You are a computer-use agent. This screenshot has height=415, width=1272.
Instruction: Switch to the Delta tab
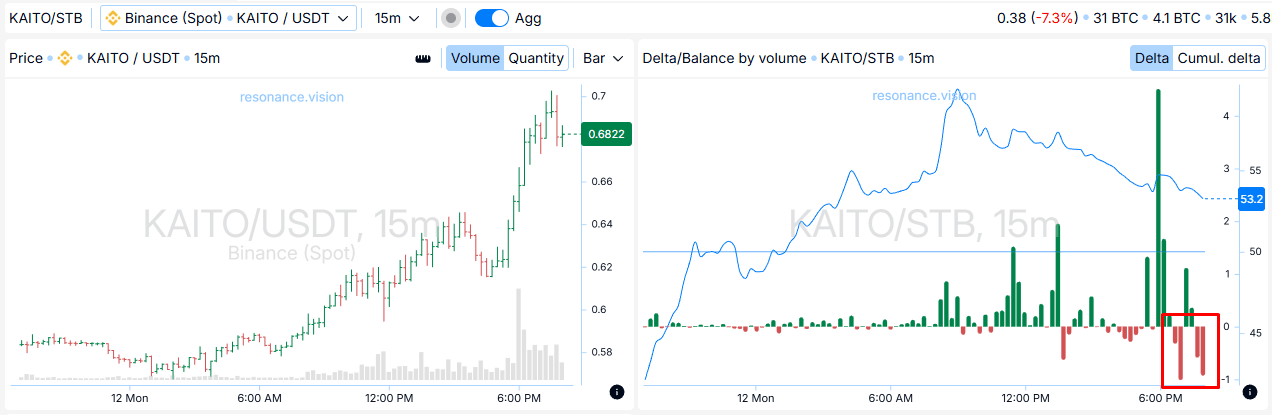click(x=1152, y=58)
